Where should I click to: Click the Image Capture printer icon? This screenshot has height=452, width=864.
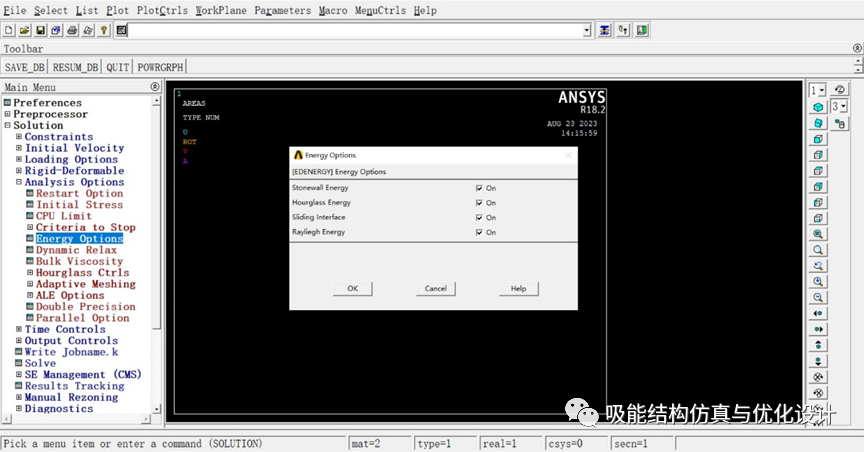click(72, 30)
